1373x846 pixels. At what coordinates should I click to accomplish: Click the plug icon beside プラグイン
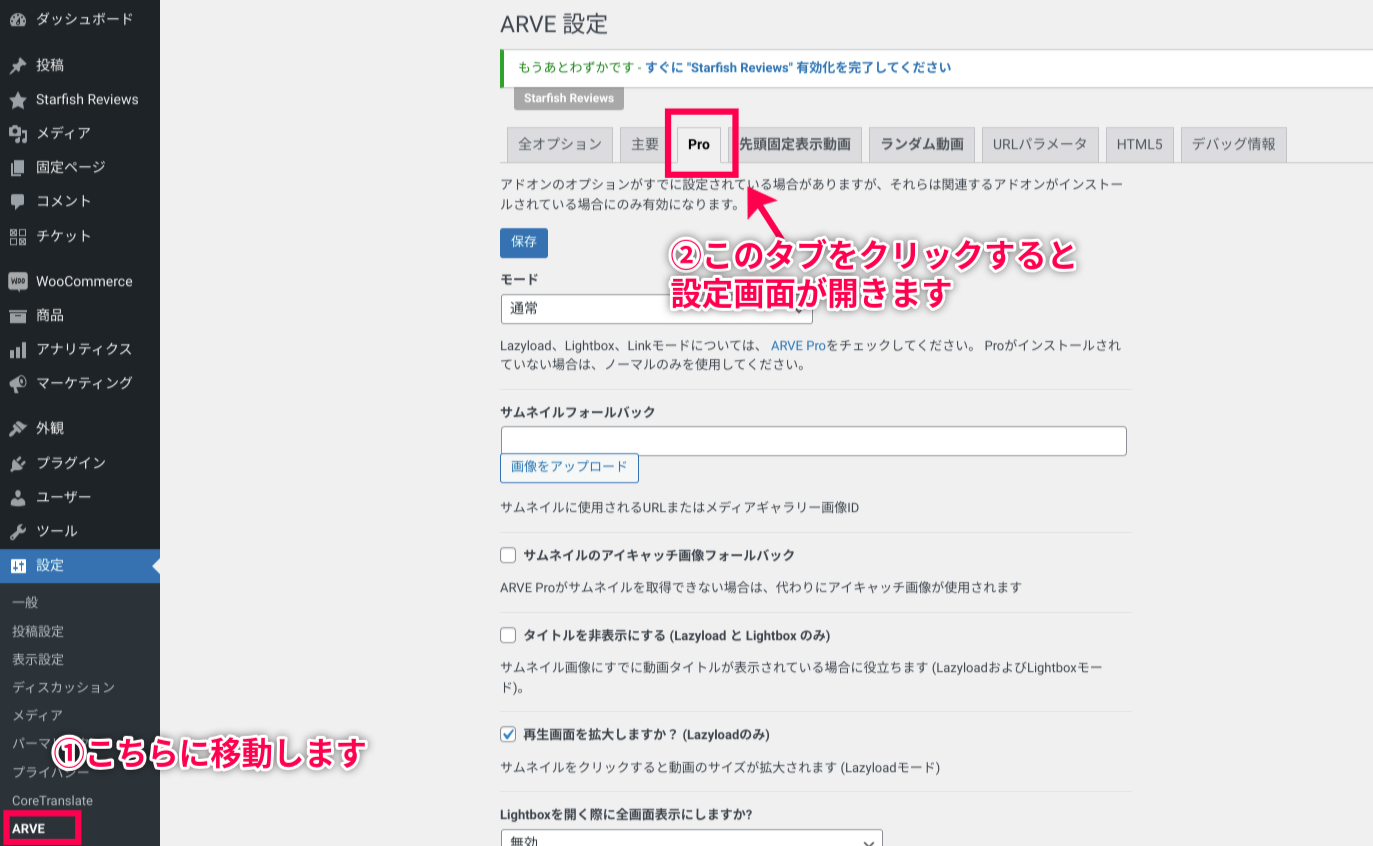17,463
